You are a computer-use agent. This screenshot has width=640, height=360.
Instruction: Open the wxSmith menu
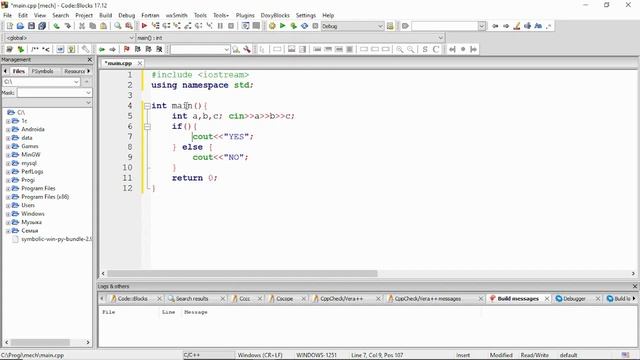pos(176,15)
